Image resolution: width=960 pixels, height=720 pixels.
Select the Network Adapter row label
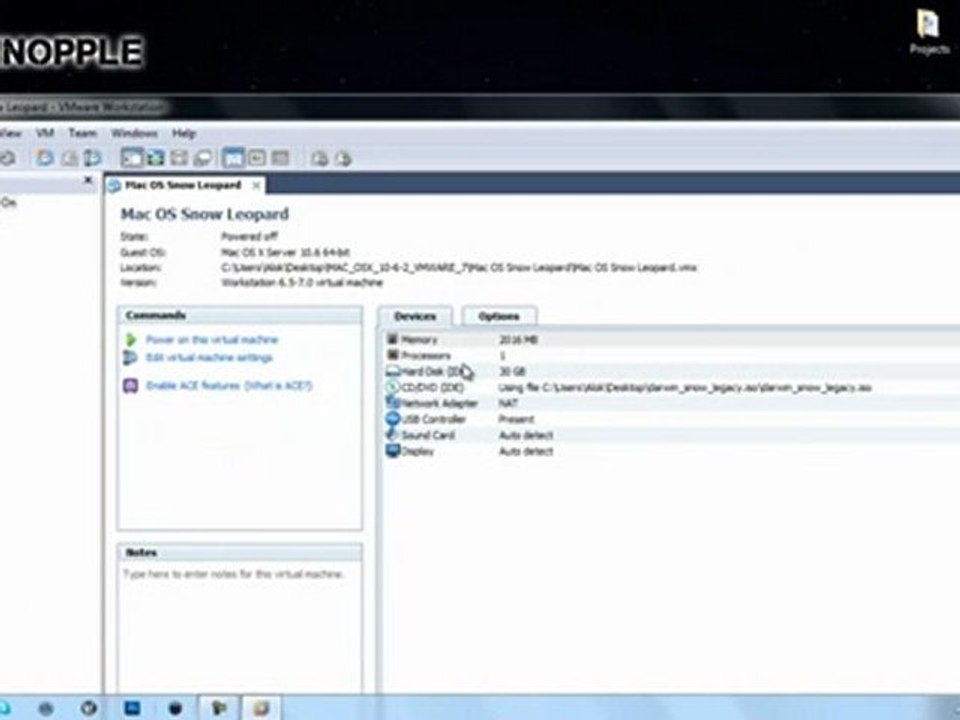point(440,403)
